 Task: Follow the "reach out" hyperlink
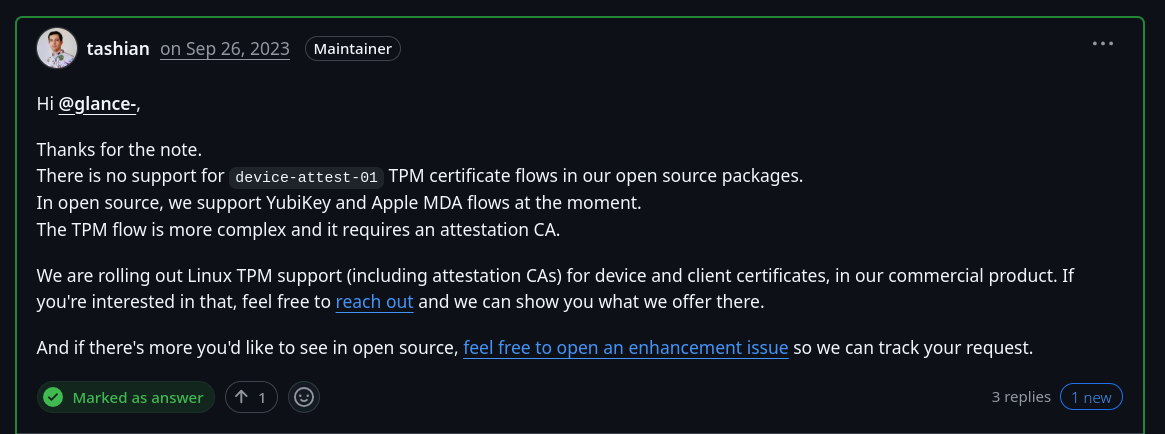point(374,301)
